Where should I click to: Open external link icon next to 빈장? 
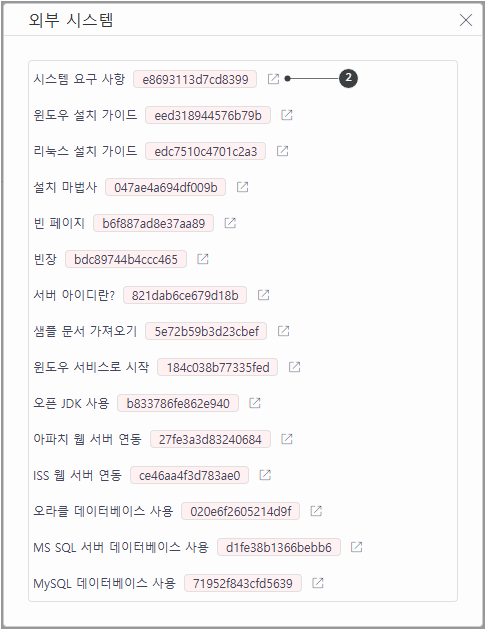point(203,259)
